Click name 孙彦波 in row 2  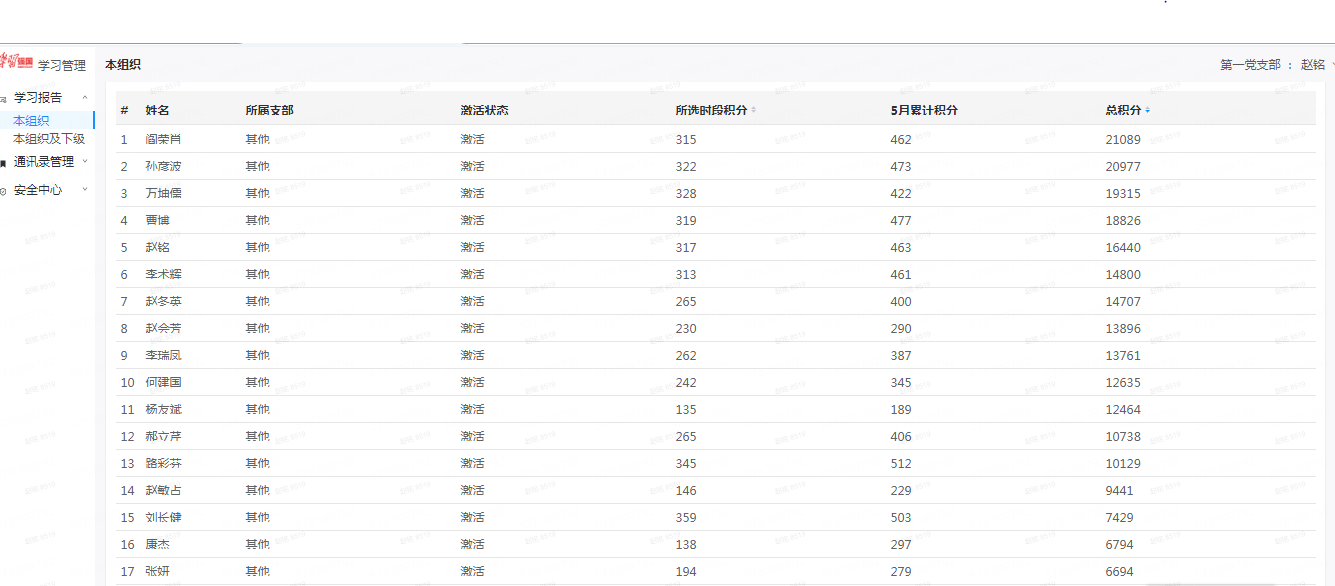tap(164, 166)
